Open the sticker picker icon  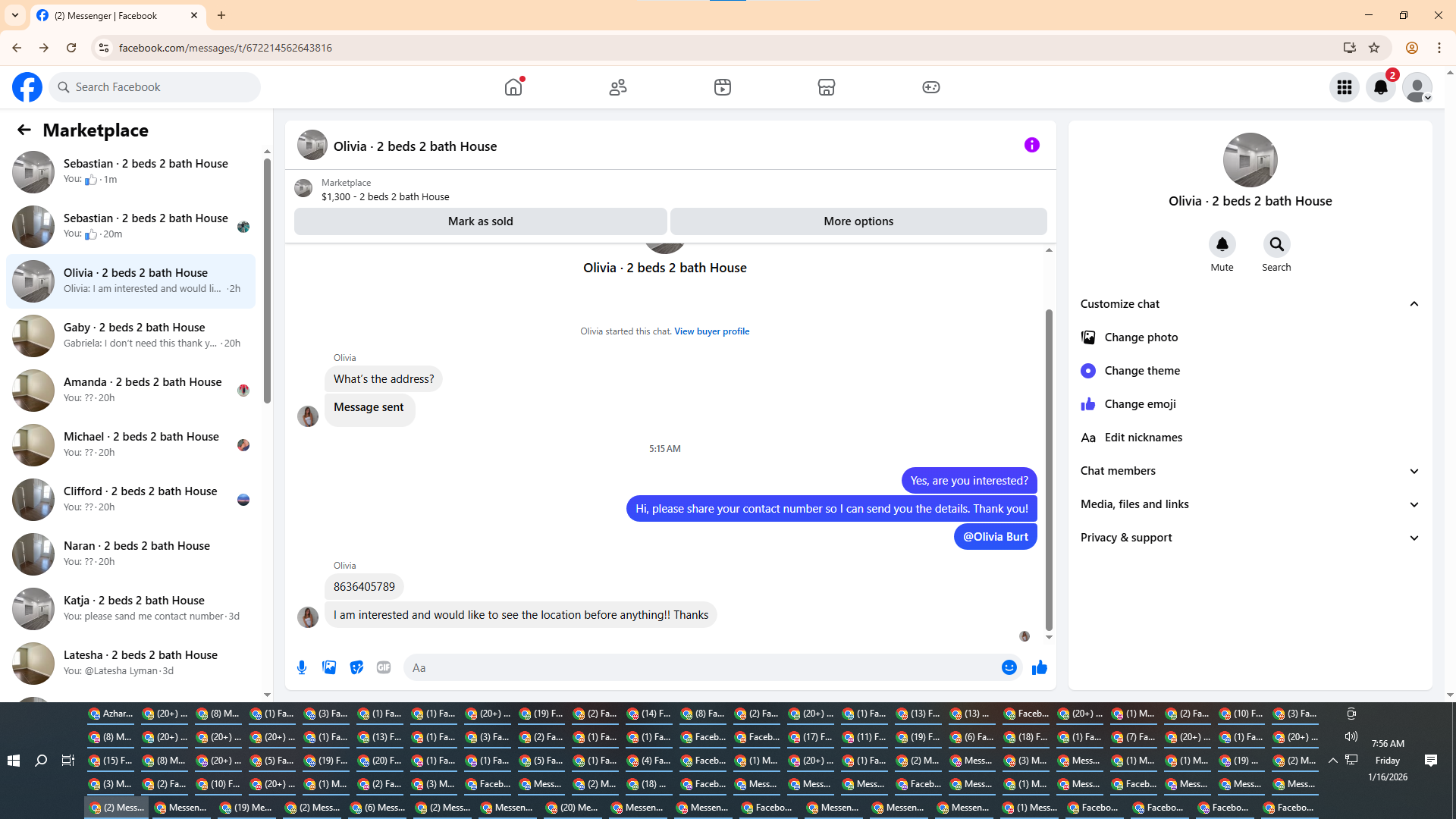[x=356, y=667]
